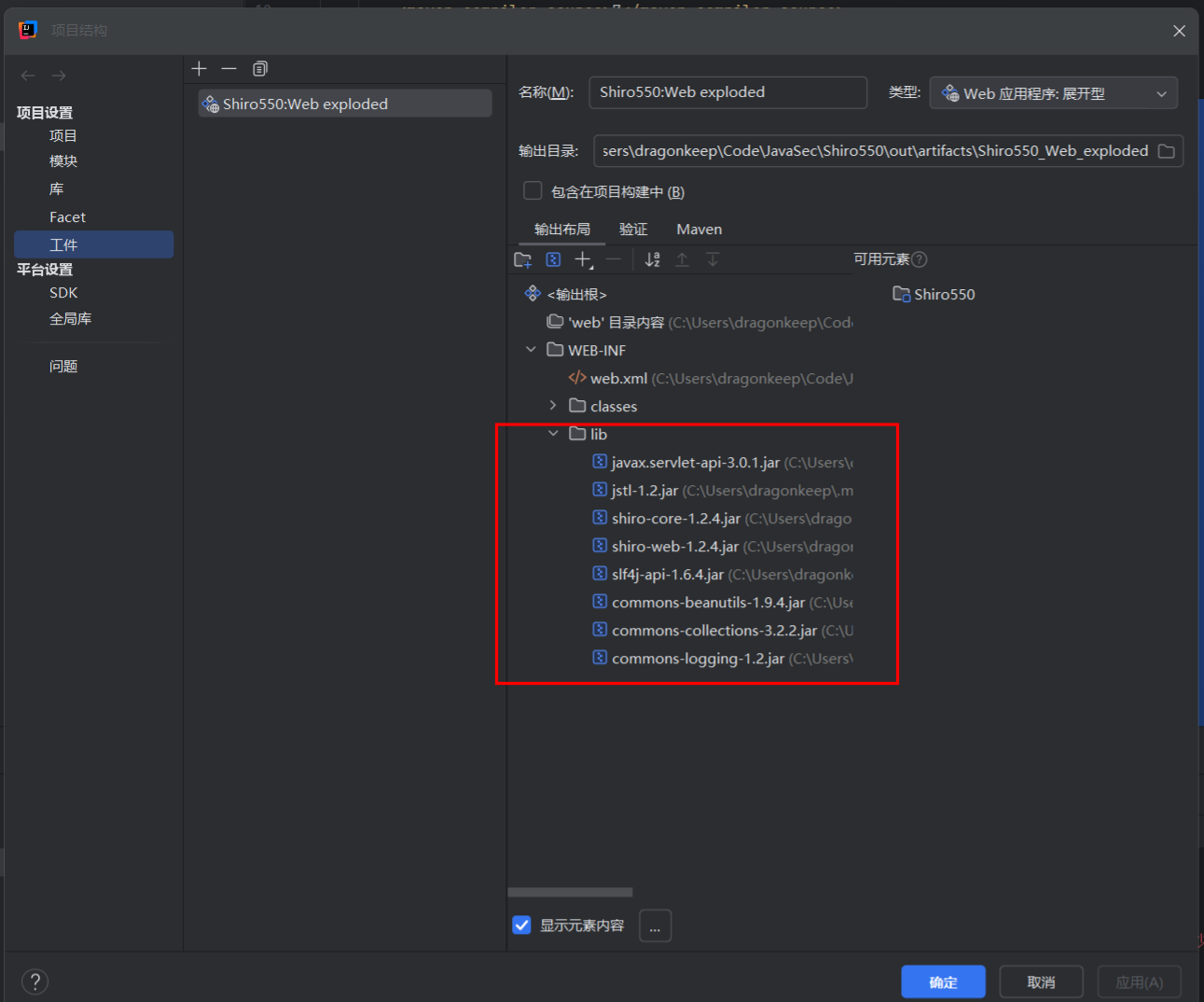Switch to the 验证 tab
This screenshot has height=1002, width=1204.
pos(633,230)
